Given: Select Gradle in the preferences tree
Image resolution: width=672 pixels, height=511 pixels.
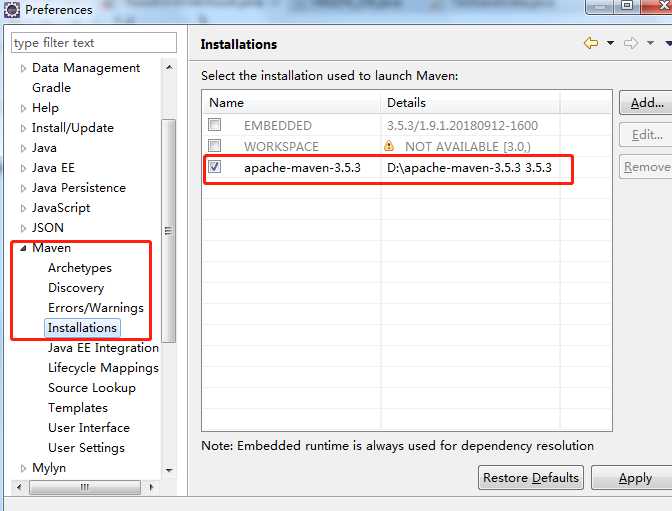Looking at the screenshot, I should [x=51, y=87].
